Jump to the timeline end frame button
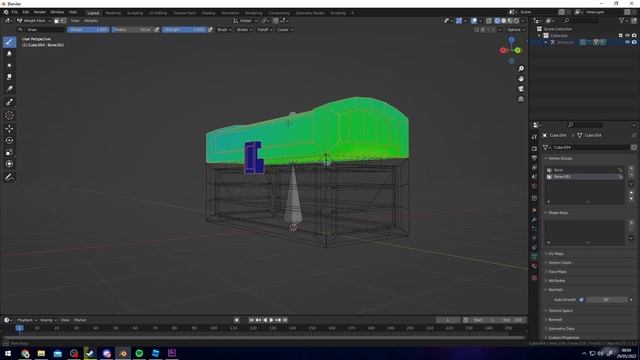The height and width of the screenshot is (360, 640). coord(285,320)
